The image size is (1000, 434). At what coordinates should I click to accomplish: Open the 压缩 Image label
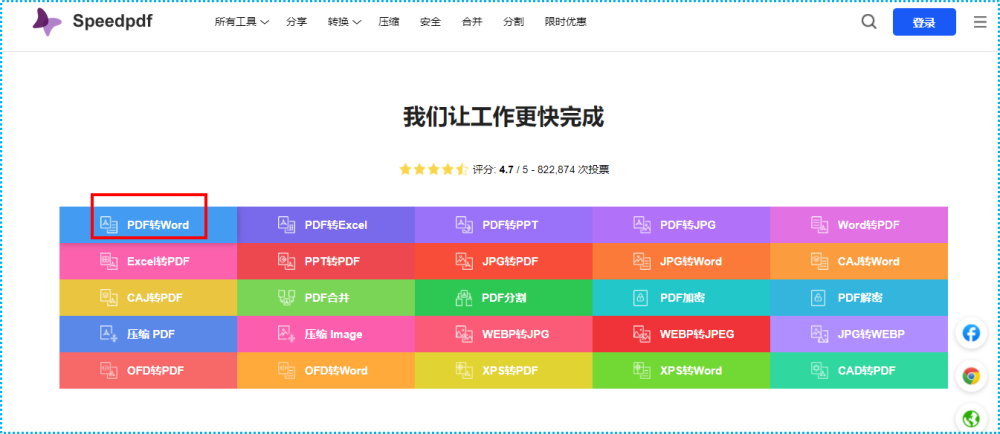point(334,334)
